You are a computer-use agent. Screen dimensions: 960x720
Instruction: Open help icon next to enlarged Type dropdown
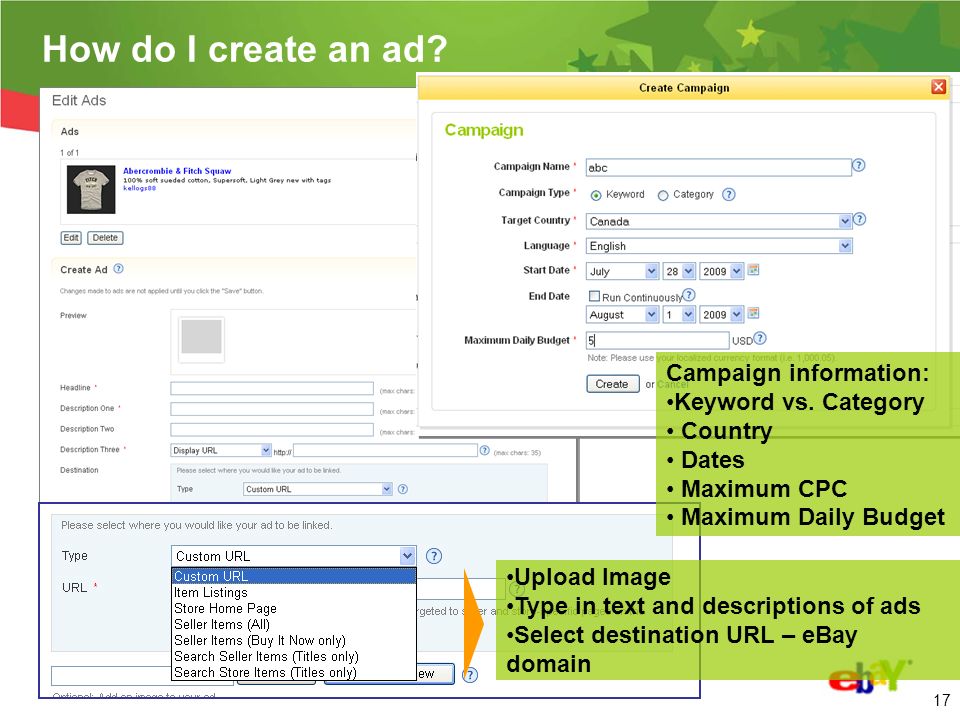433,556
